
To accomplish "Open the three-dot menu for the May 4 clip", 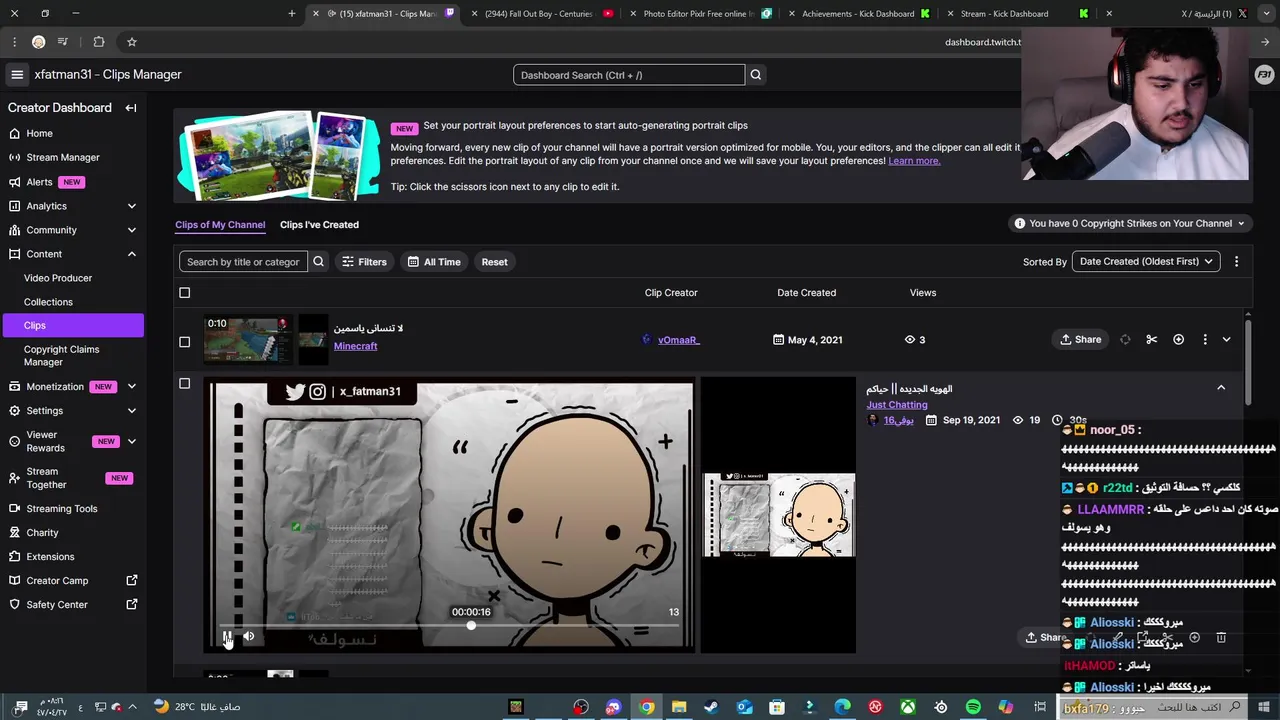I will (1205, 340).
